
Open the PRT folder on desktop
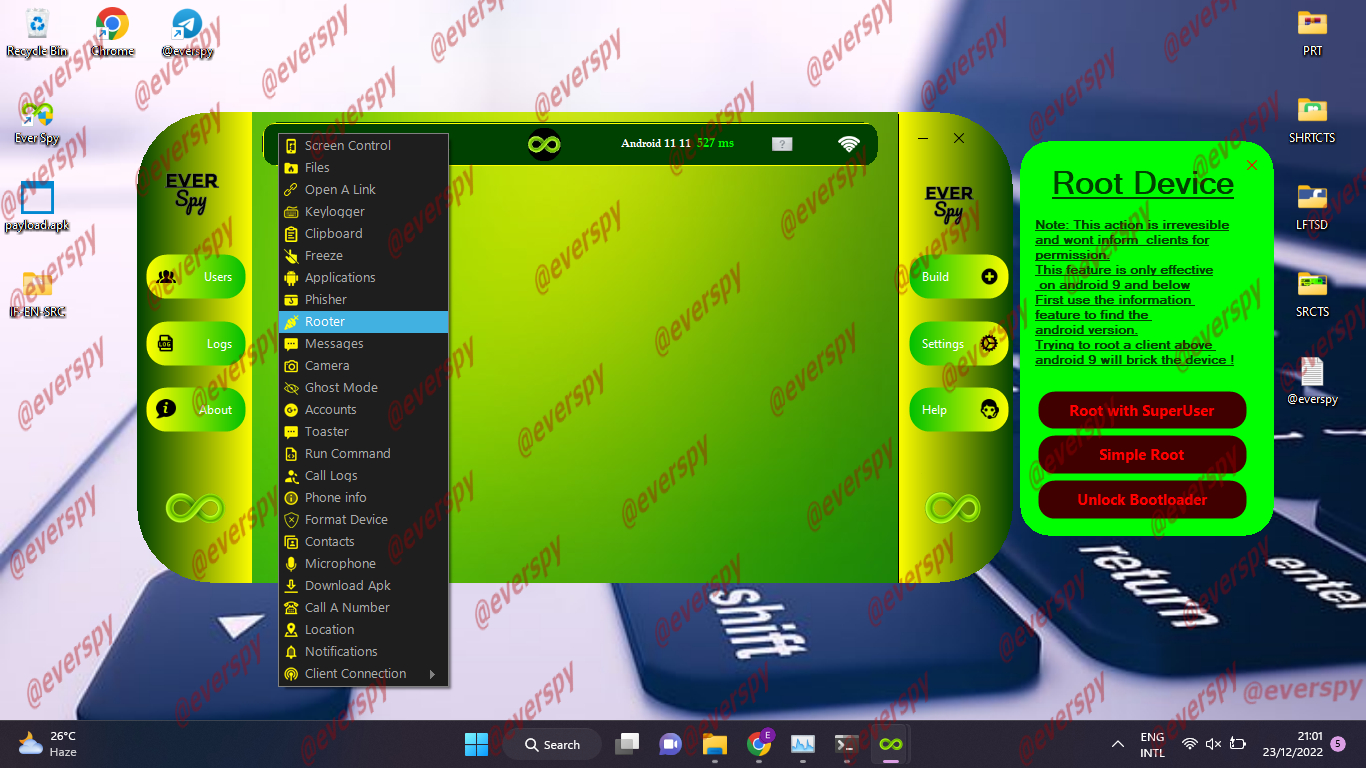[x=1312, y=33]
